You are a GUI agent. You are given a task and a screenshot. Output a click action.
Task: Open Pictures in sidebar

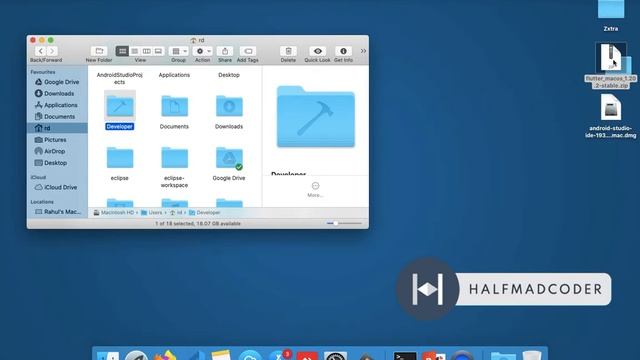pos(57,140)
